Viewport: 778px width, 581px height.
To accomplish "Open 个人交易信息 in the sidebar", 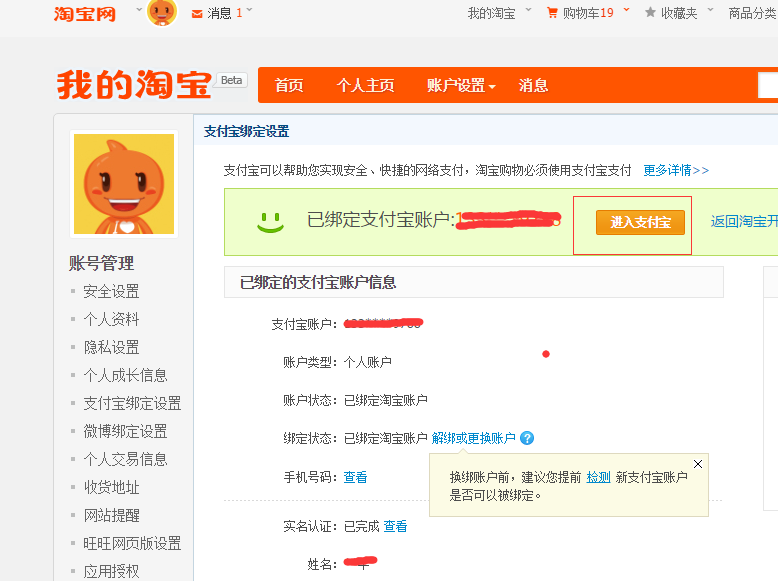I will (125, 459).
